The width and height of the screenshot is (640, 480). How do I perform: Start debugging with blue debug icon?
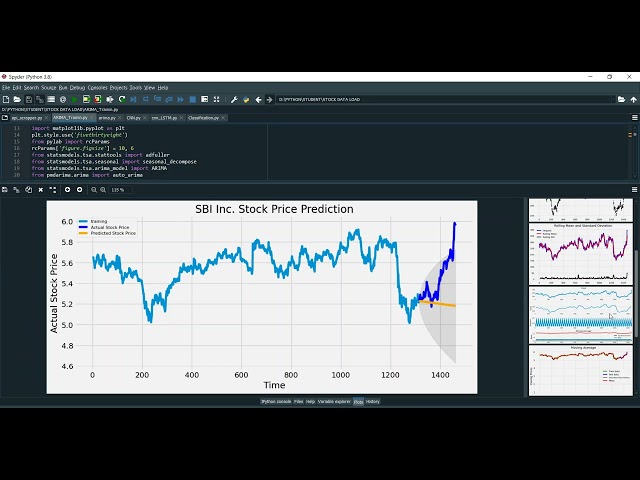133,99
